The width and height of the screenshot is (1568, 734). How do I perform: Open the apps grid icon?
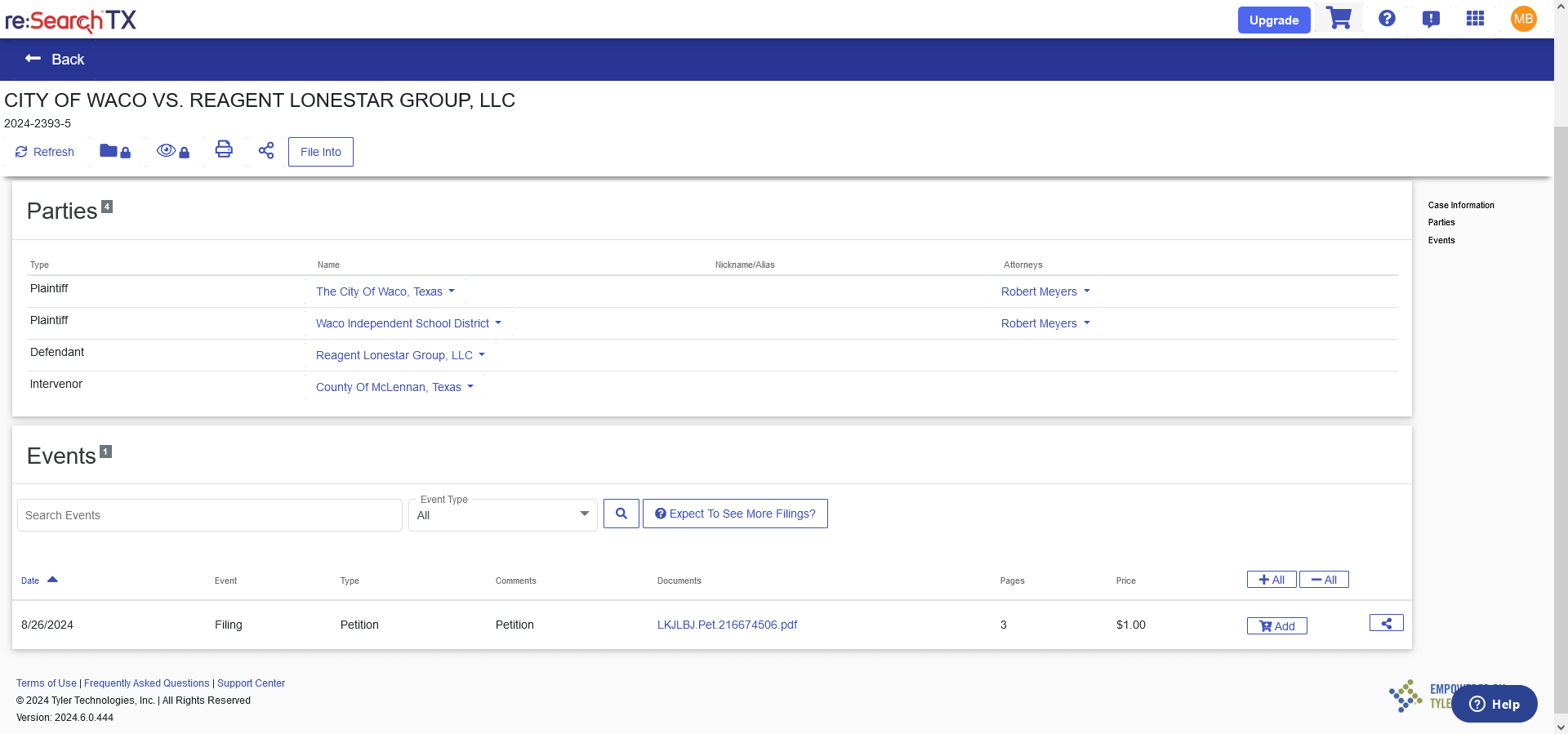[x=1475, y=18]
